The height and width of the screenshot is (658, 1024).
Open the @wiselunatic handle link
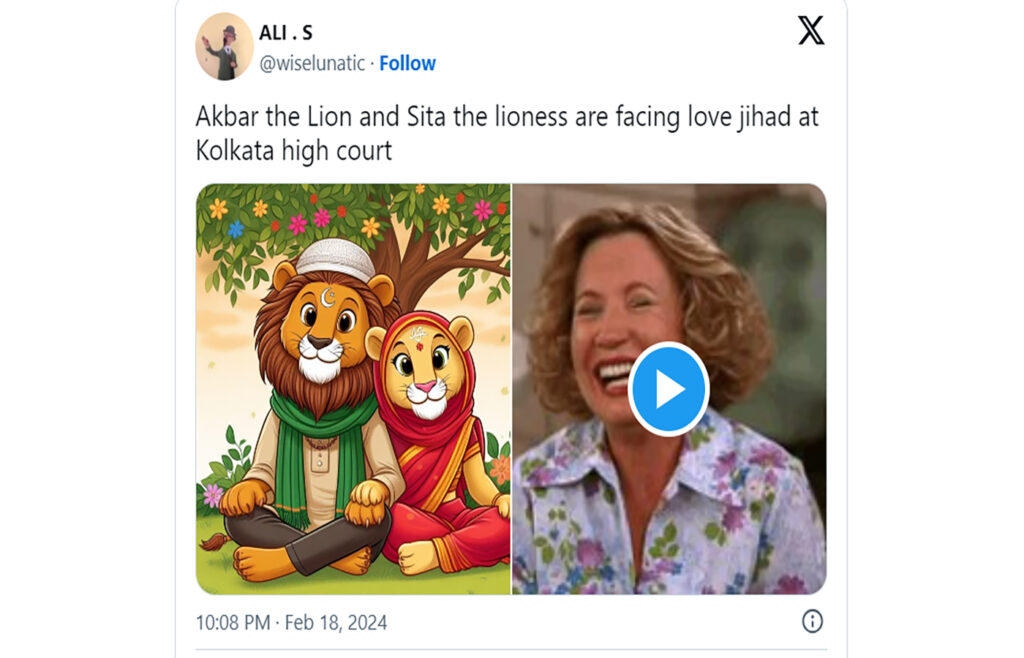click(313, 63)
